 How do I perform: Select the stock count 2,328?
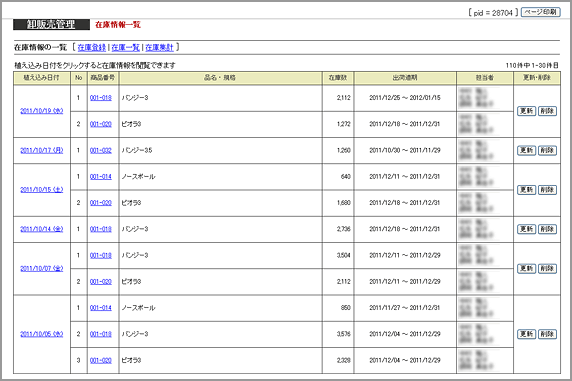coord(344,361)
